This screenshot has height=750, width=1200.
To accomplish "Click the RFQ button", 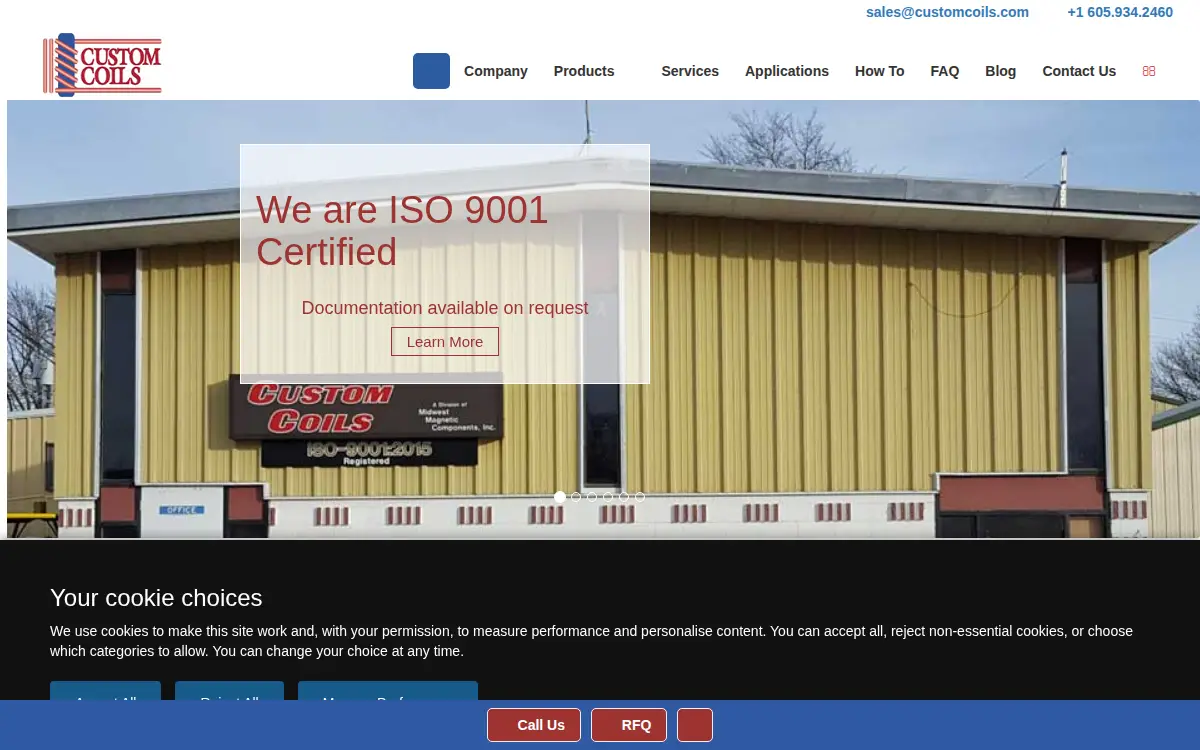I will coord(629,725).
